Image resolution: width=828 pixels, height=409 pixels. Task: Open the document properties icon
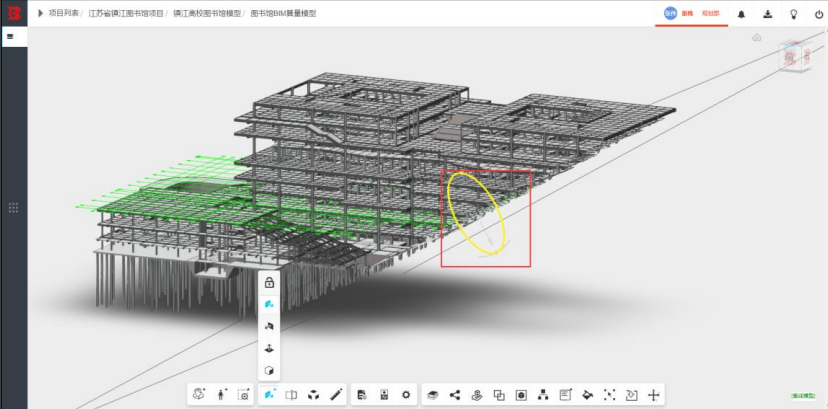pyautogui.click(x=362, y=394)
